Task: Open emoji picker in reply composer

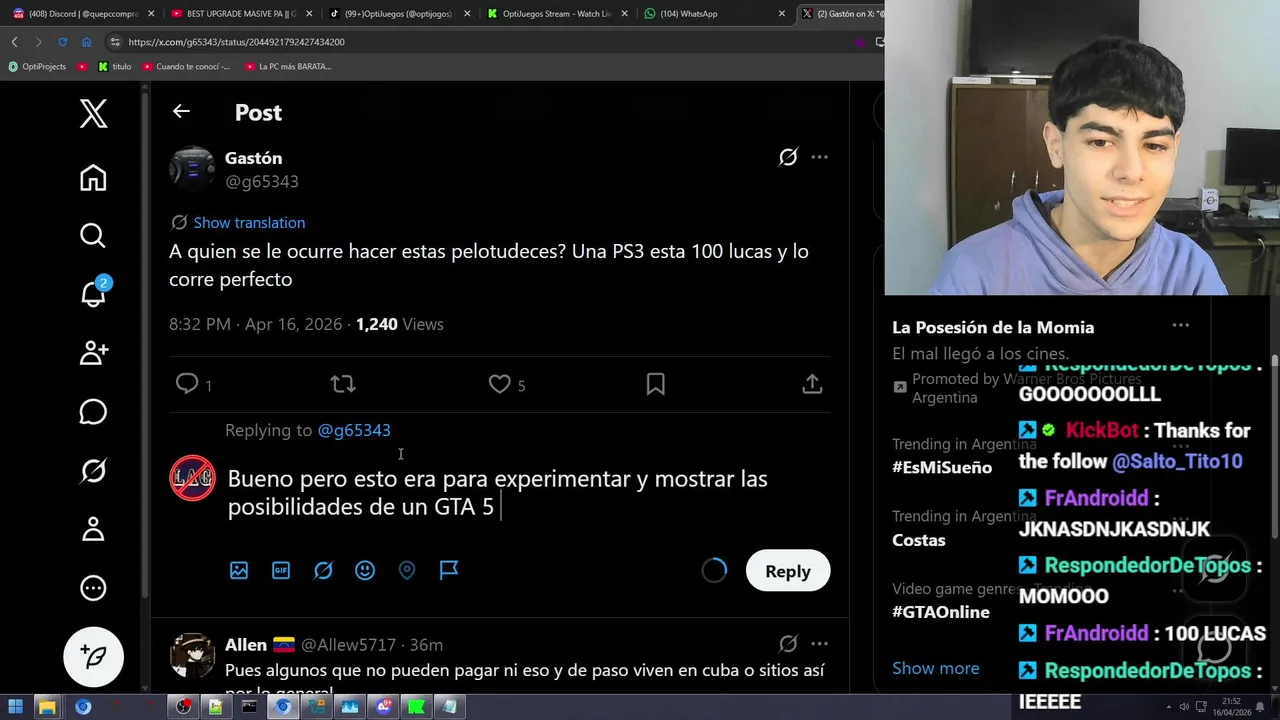Action: pyautogui.click(x=365, y=570)
